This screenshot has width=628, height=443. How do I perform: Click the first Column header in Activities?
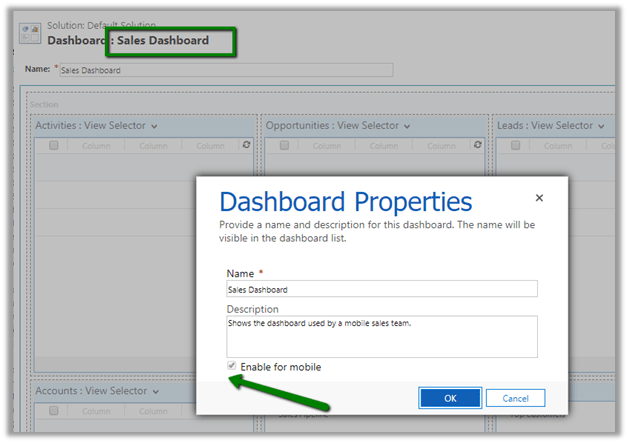click(x=97, y=146)
